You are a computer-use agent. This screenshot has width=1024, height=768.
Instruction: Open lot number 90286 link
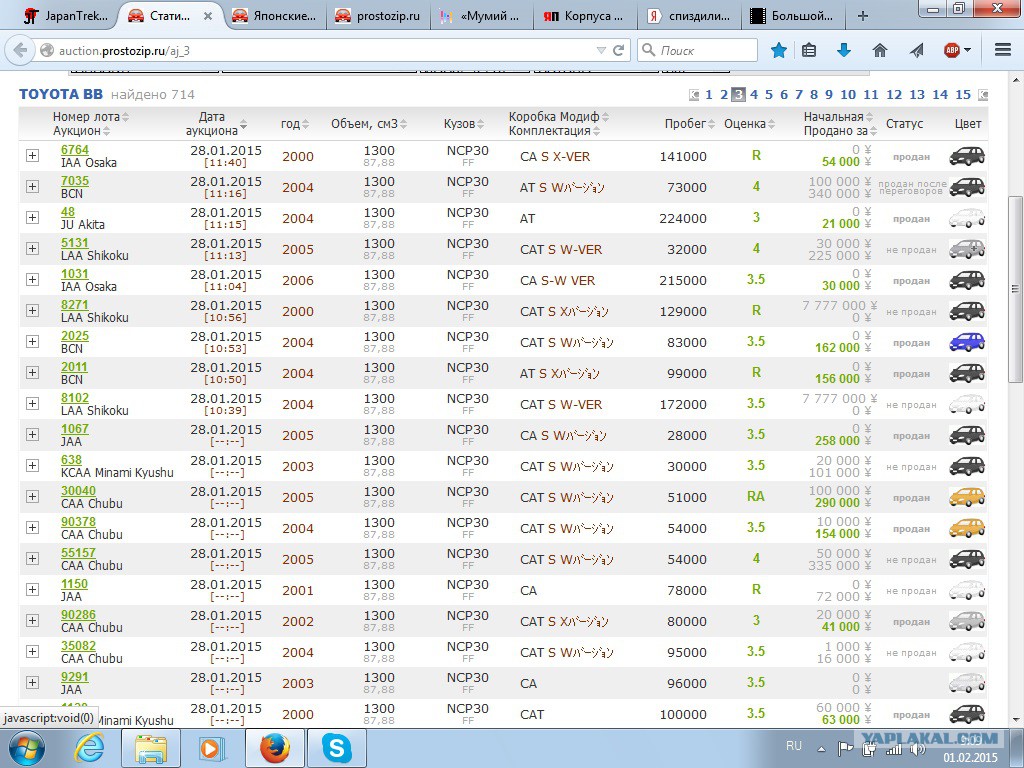click(78, 615)
